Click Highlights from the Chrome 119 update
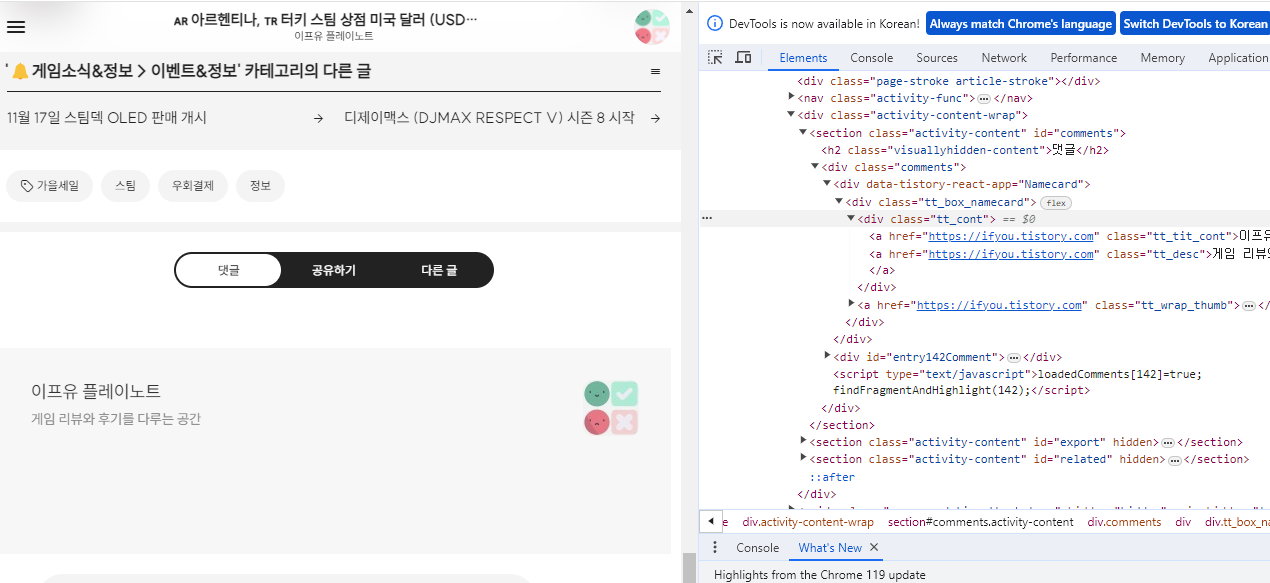Viewport: 1270px width, 583px height. 820,575
